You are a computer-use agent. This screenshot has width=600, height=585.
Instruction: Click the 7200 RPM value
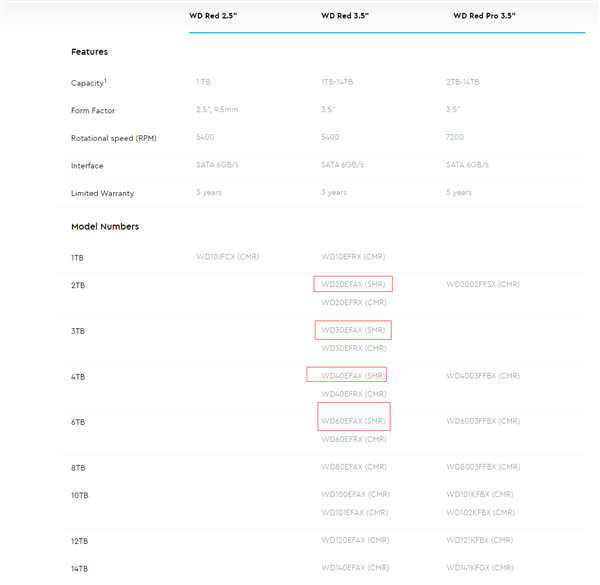[455, 137]
